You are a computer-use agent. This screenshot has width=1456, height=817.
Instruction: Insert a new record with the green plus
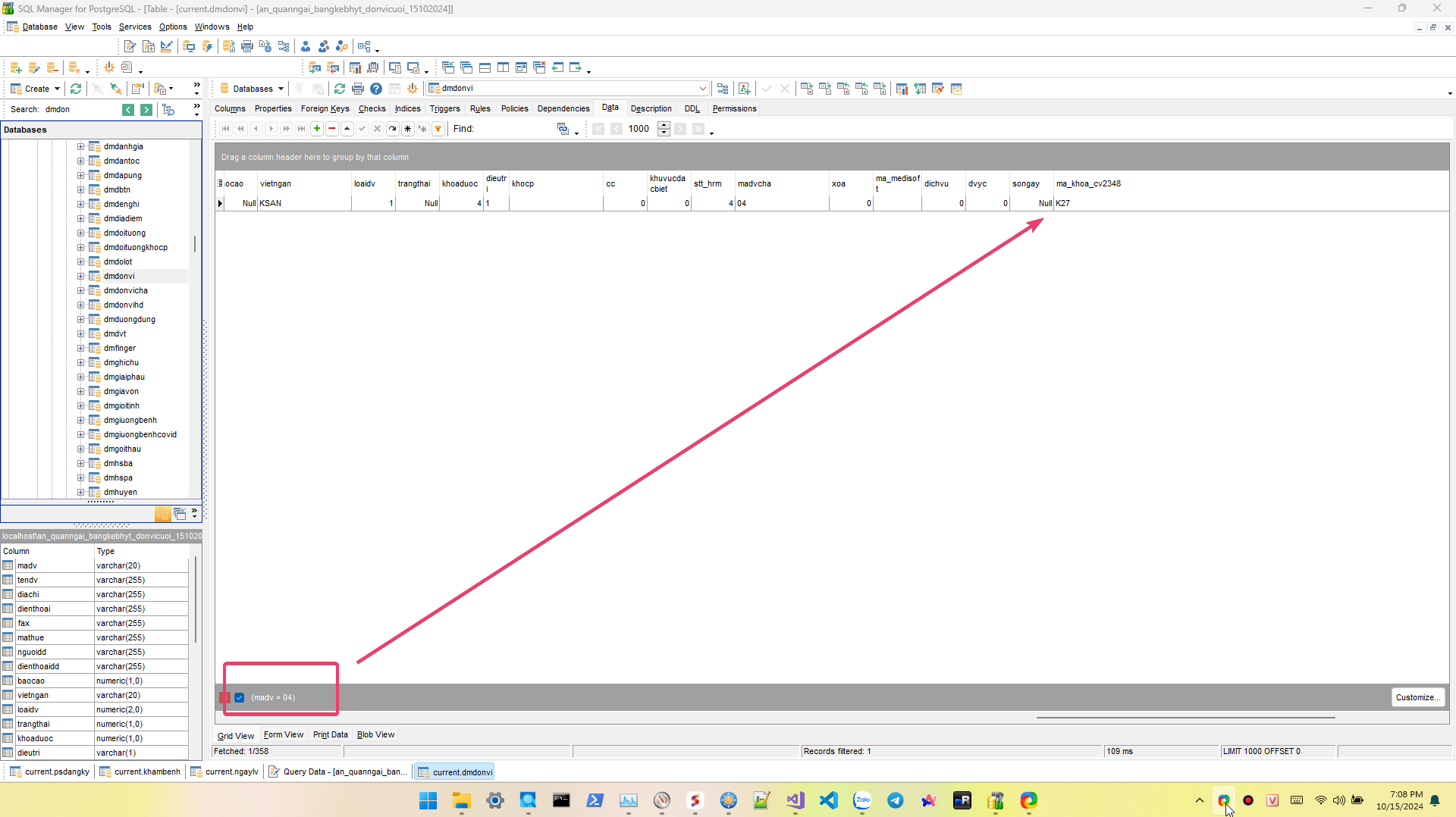pyautogui.click(x=317, y=129)
